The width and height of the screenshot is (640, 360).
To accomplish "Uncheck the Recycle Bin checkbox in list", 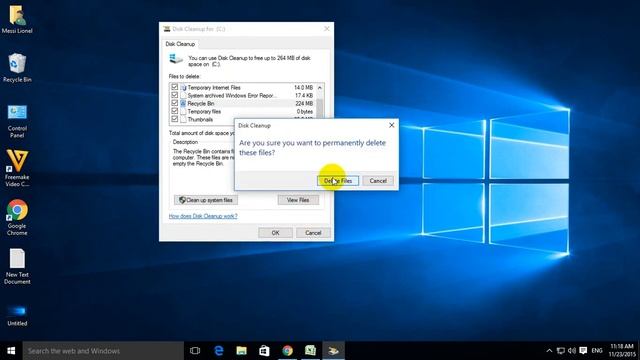I will (175, 103).
